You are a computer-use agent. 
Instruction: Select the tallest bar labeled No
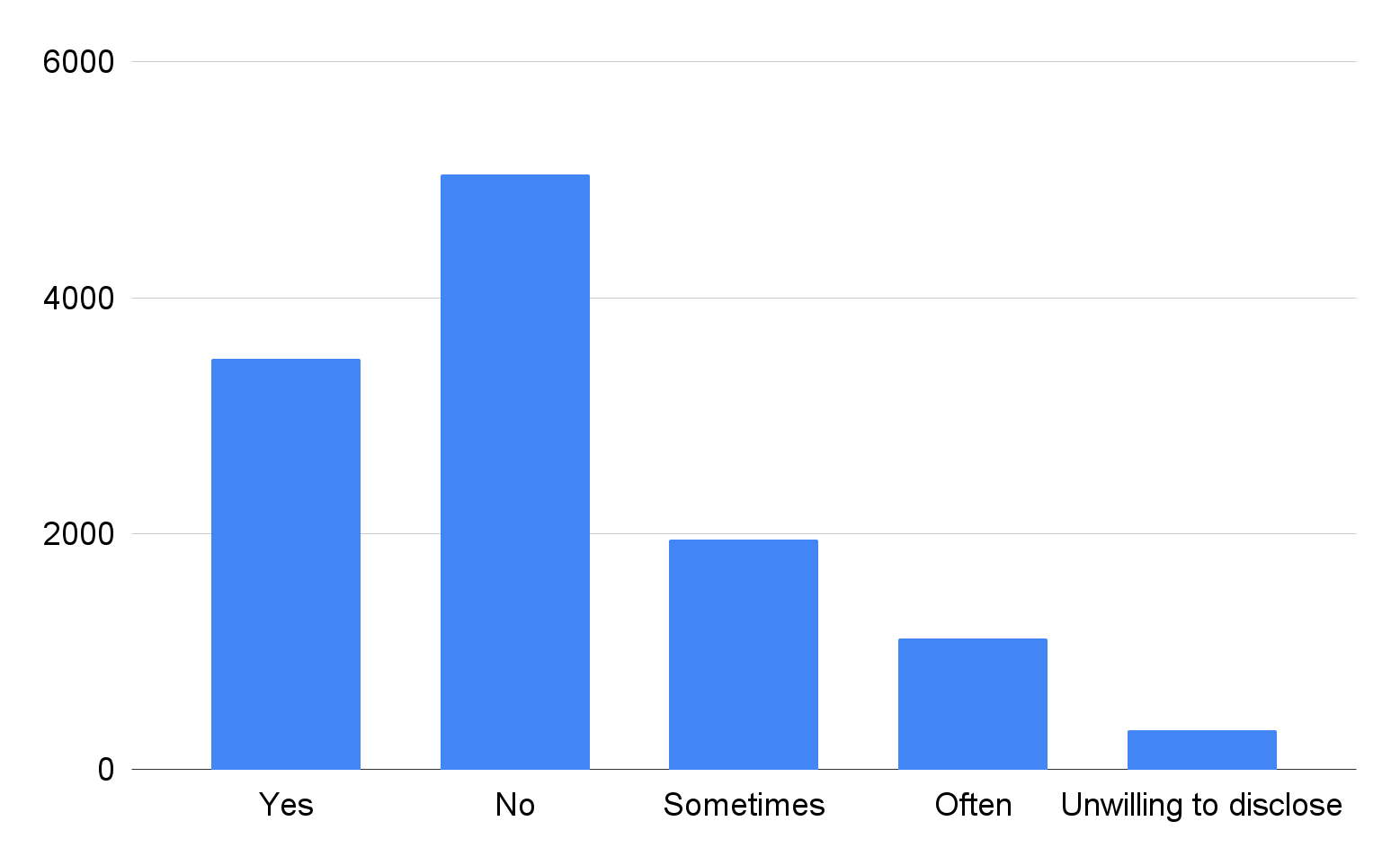[514, 471]
